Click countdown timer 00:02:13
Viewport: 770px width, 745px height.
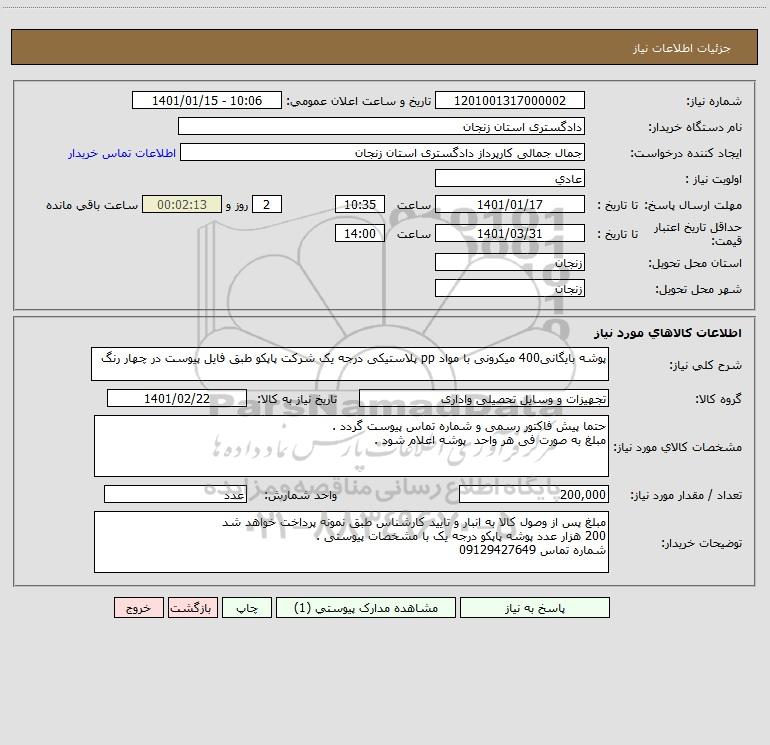pos(182,204)
